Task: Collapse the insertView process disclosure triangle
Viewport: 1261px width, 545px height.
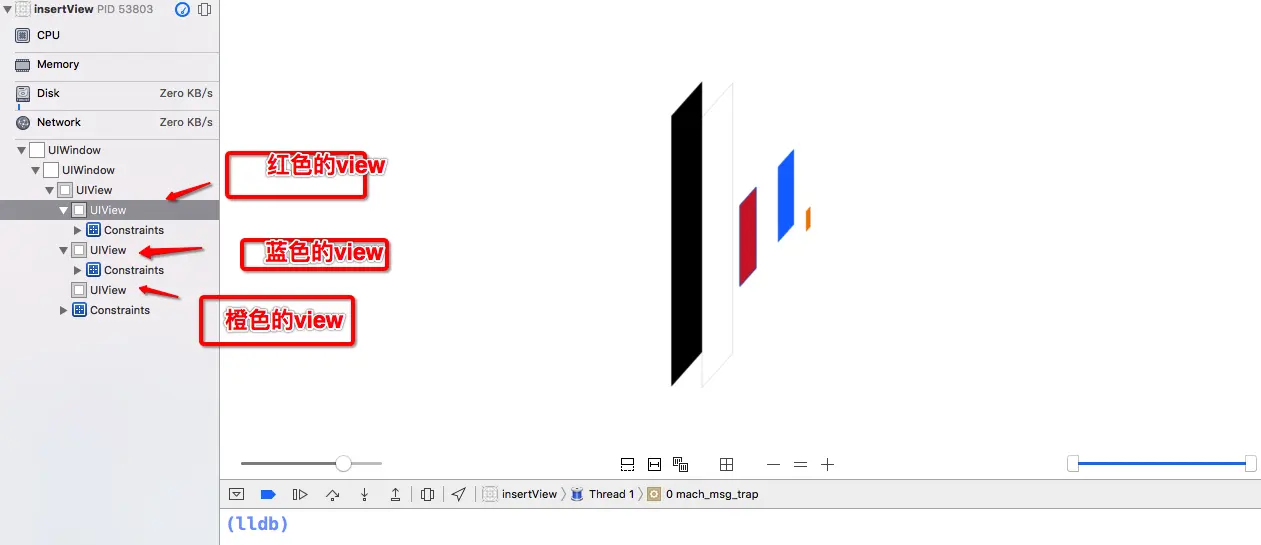Action: pos(8,9)
